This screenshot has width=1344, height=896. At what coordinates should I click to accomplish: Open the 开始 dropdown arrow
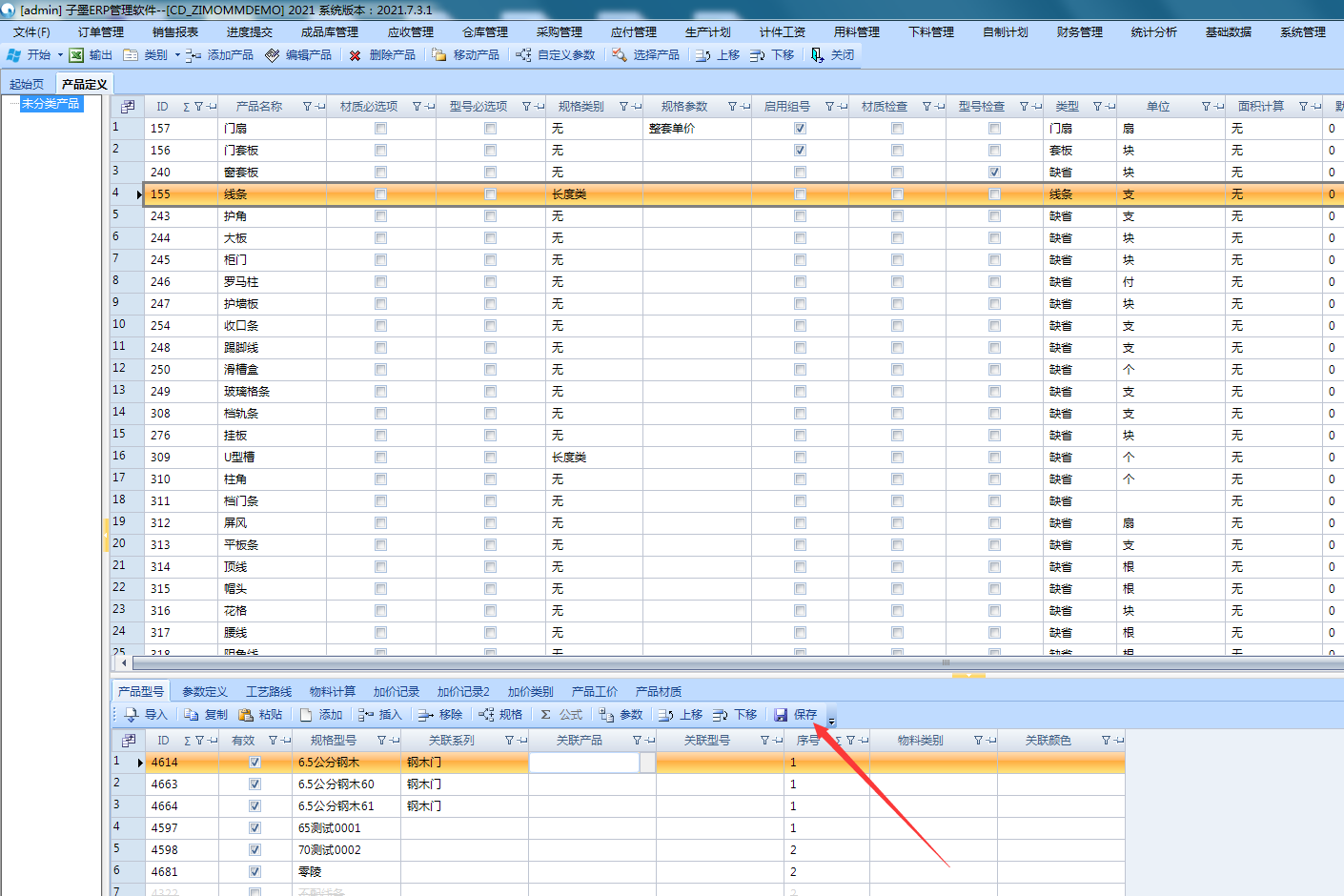point(60,55)
